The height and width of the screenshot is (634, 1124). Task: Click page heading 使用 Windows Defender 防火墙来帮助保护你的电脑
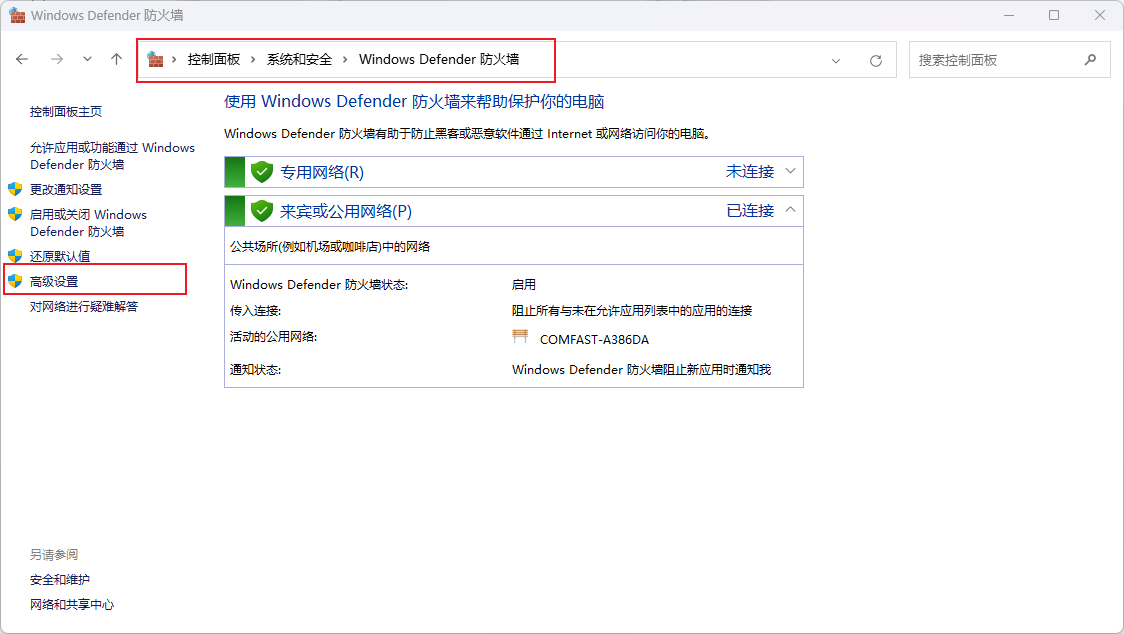click(414, 102)
